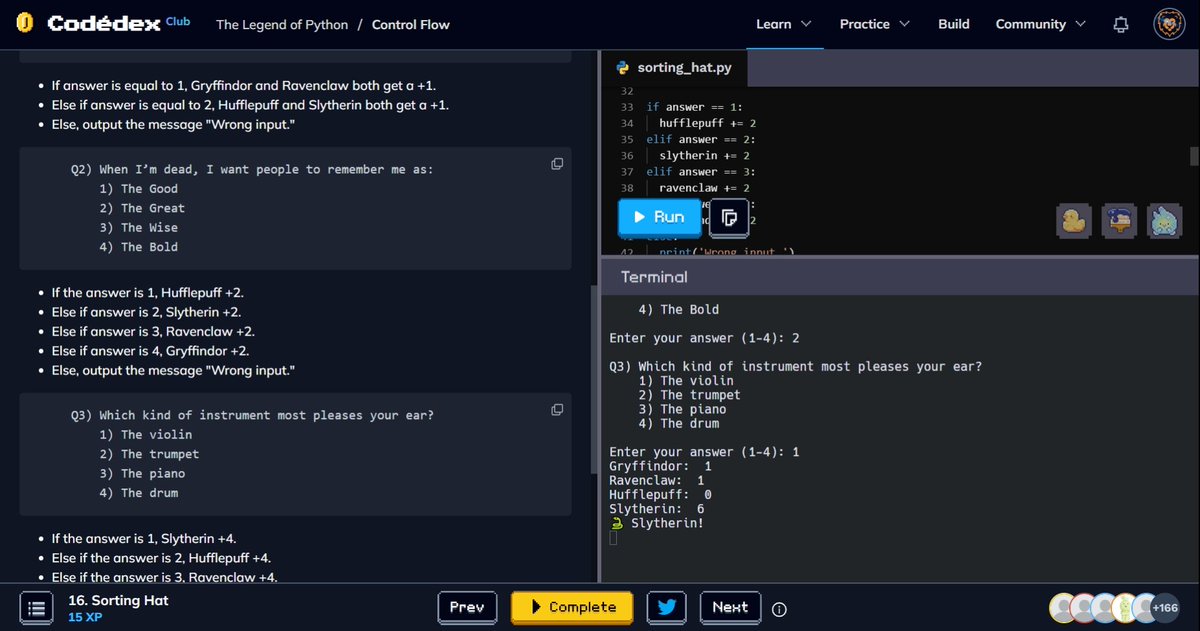Open the user profile avatar

coord(1169,24)
